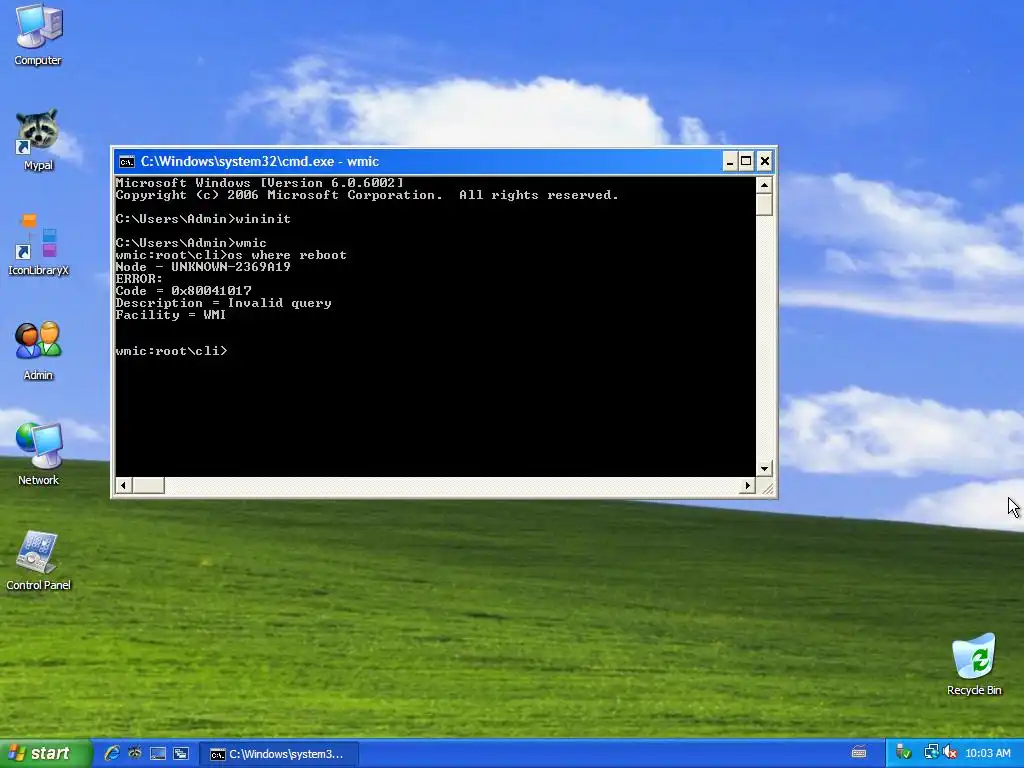The image size is (1024, 768).
Task: Click the 'Facility = WMI' line
Action: click(x=170, y=315)
